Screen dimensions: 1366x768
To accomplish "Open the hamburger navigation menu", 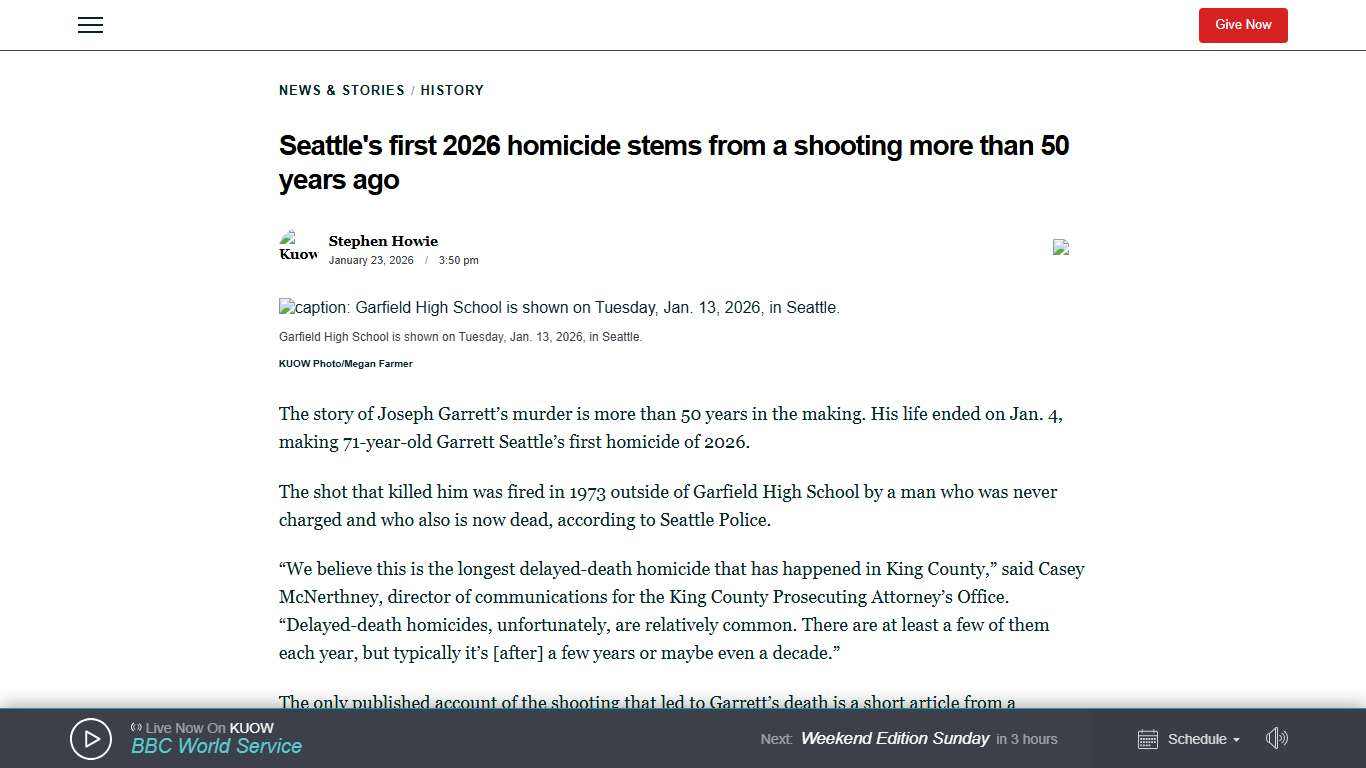I will (90, 25).
